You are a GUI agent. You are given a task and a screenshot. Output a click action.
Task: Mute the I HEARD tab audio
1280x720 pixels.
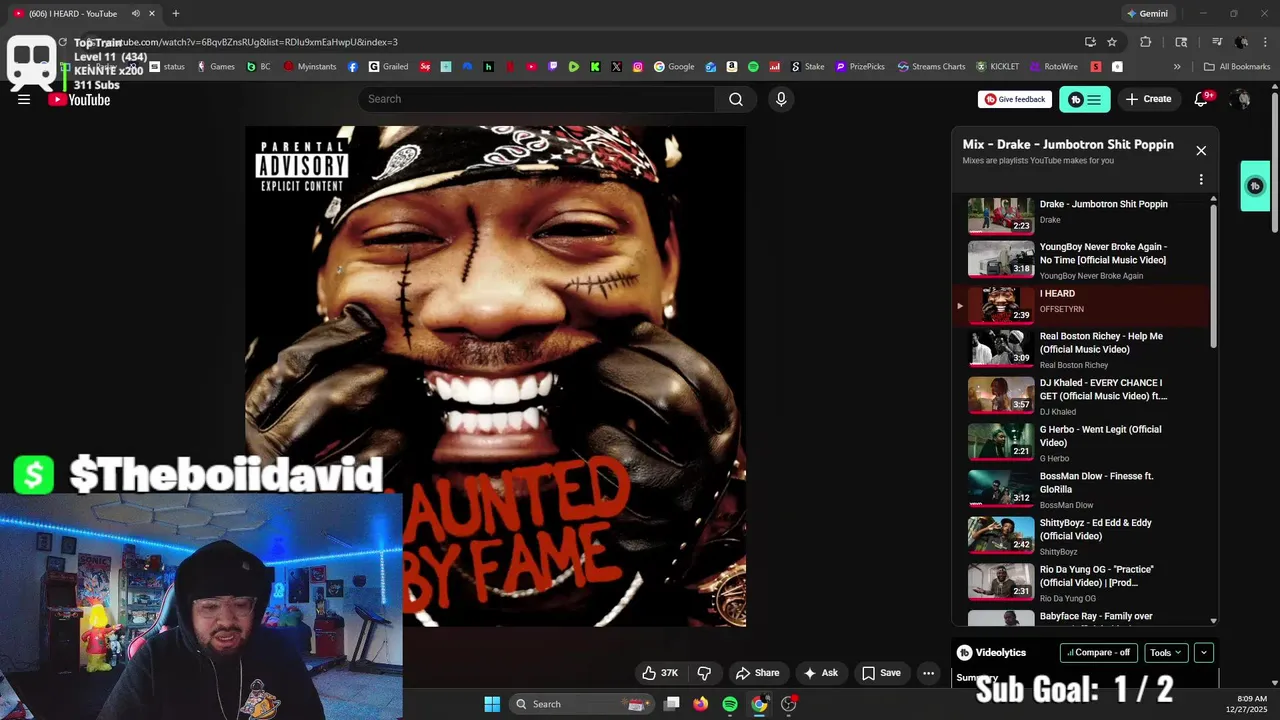pyautogui.click(x=135, y=13)
